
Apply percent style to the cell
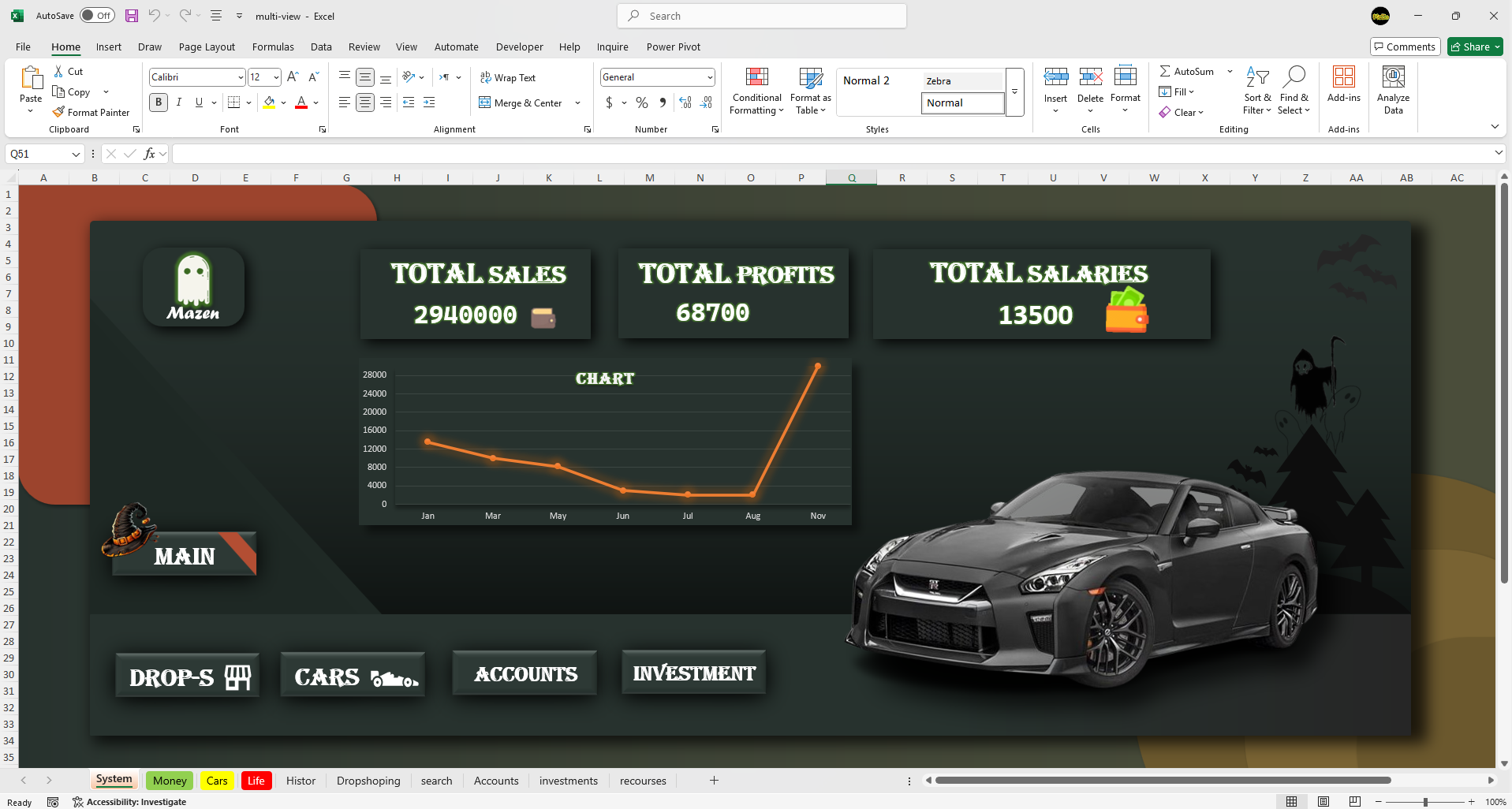point(642,103)
